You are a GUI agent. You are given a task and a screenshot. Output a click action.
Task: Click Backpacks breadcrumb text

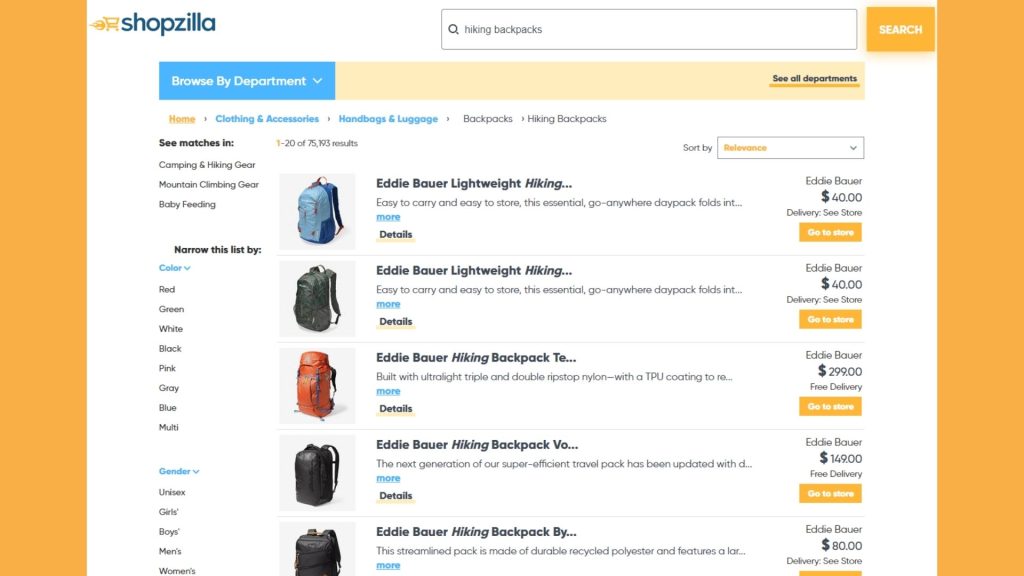coord(488,119)
